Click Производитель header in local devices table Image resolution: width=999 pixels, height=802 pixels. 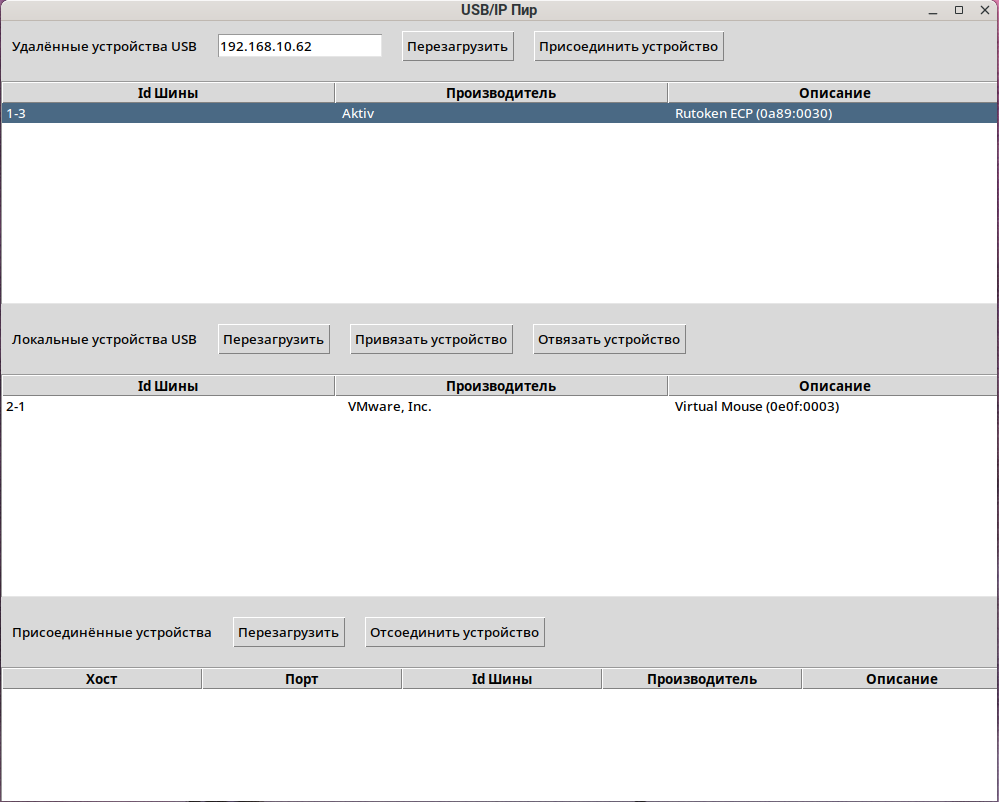click(x=501, y=386)
